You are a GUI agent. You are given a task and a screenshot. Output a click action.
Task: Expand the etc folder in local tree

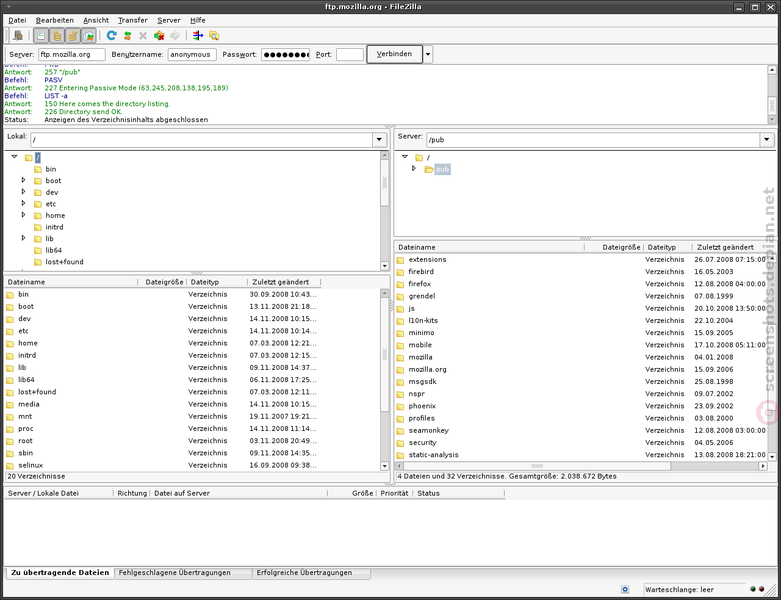pos(23,203)
